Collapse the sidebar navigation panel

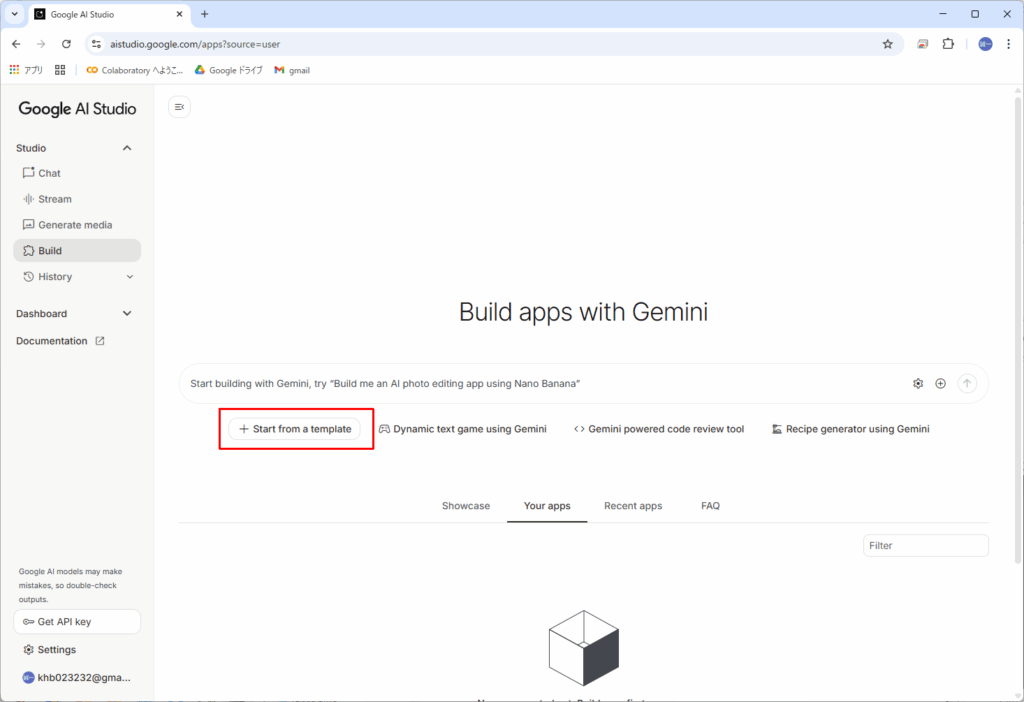point(180,107)
